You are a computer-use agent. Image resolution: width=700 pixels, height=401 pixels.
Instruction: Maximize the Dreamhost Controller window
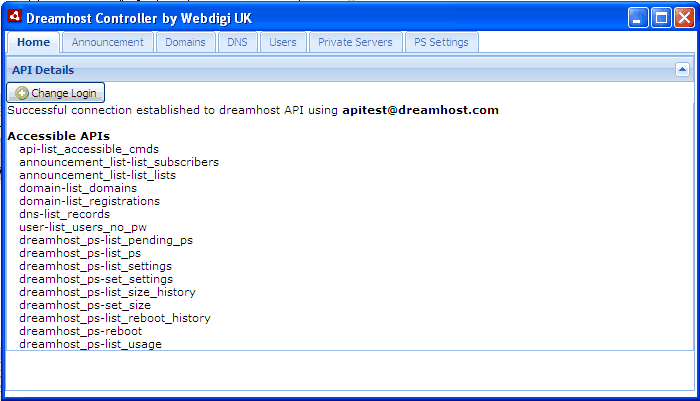[x=661, y=18]
